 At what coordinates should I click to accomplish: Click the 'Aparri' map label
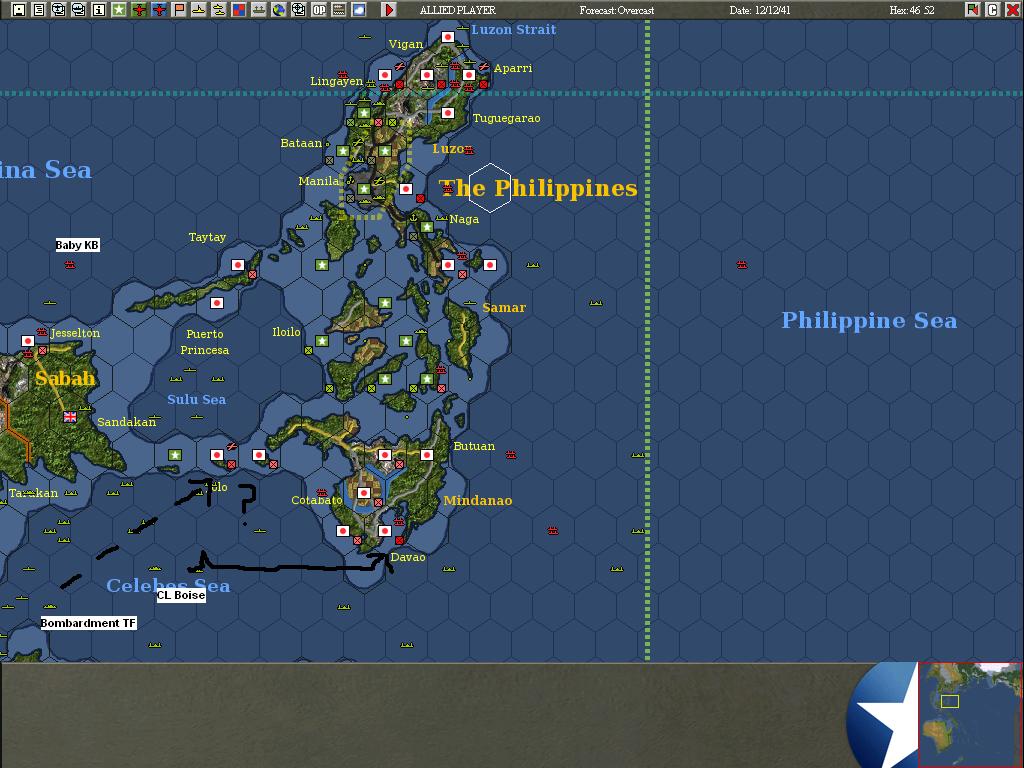513,68
